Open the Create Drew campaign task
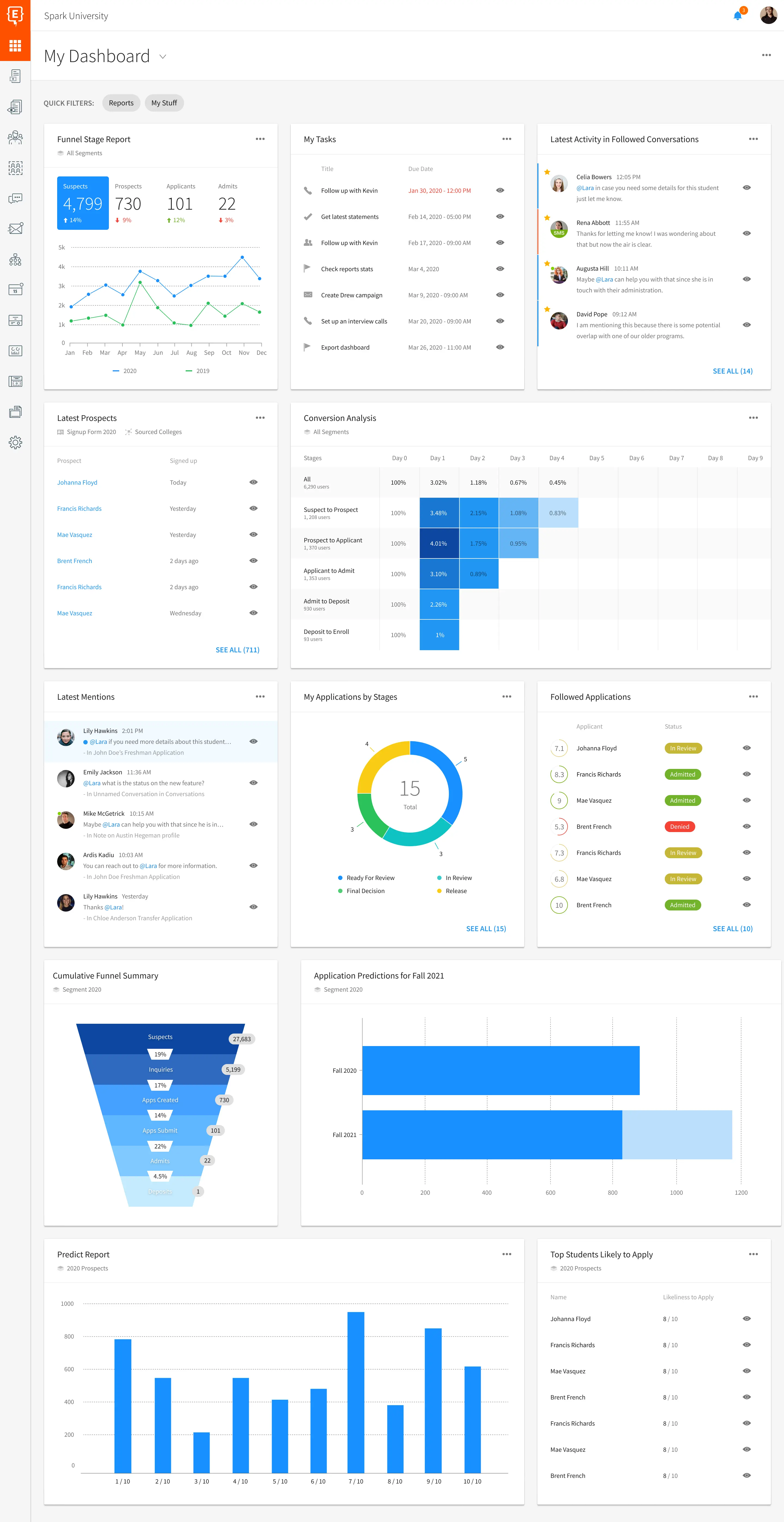Image resolution: width=784 pixels, height=1522 pixels. tap(351, 295)
